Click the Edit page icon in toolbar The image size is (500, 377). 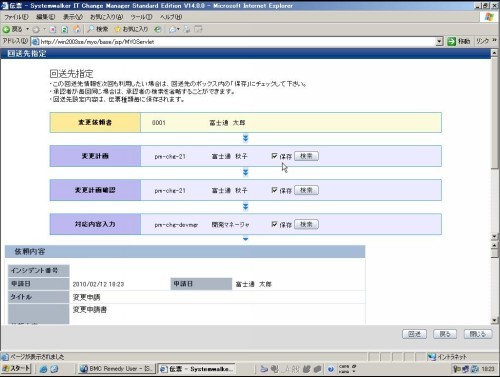(199, 29)
